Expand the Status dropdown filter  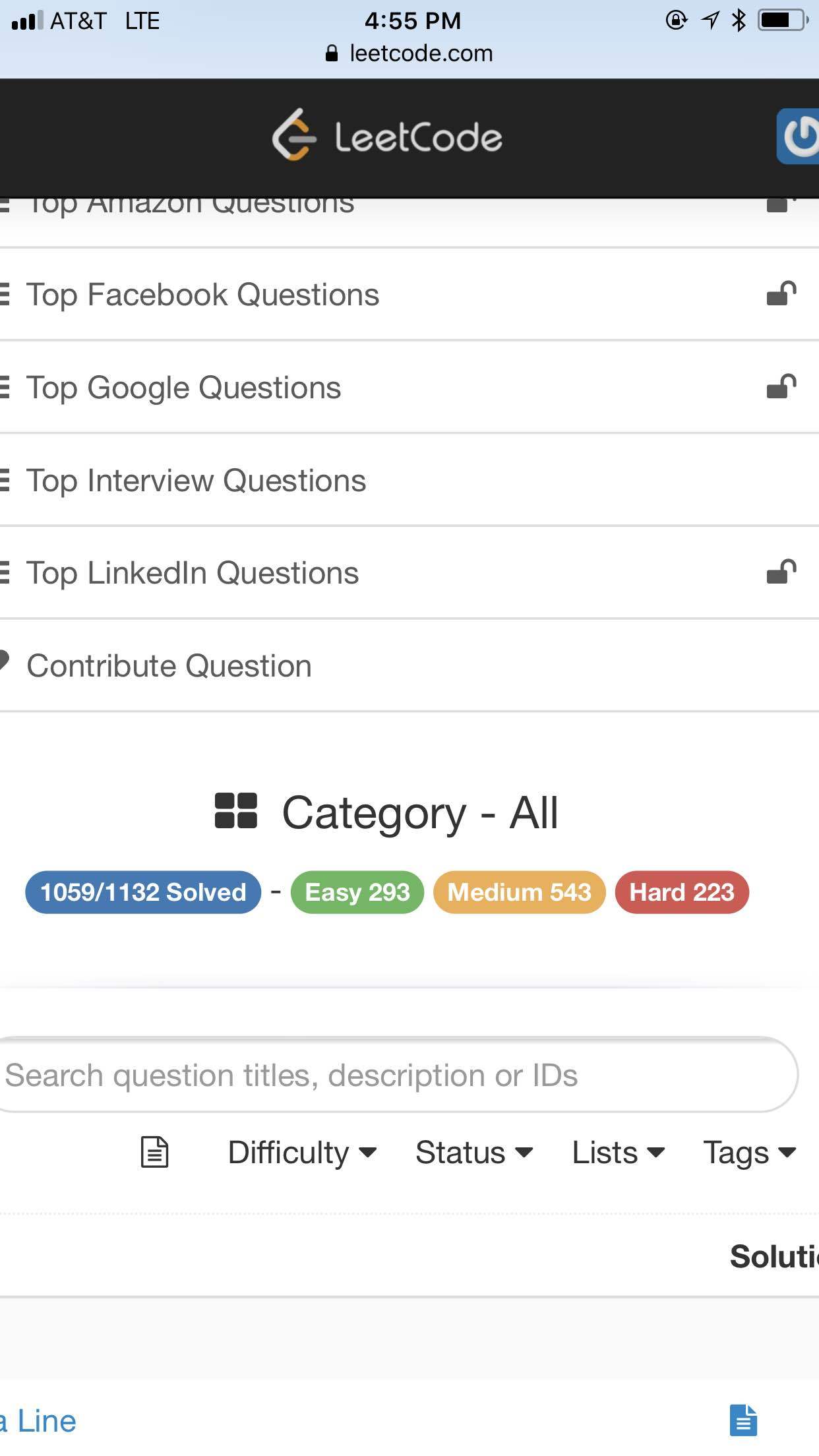coord(474,1153)
